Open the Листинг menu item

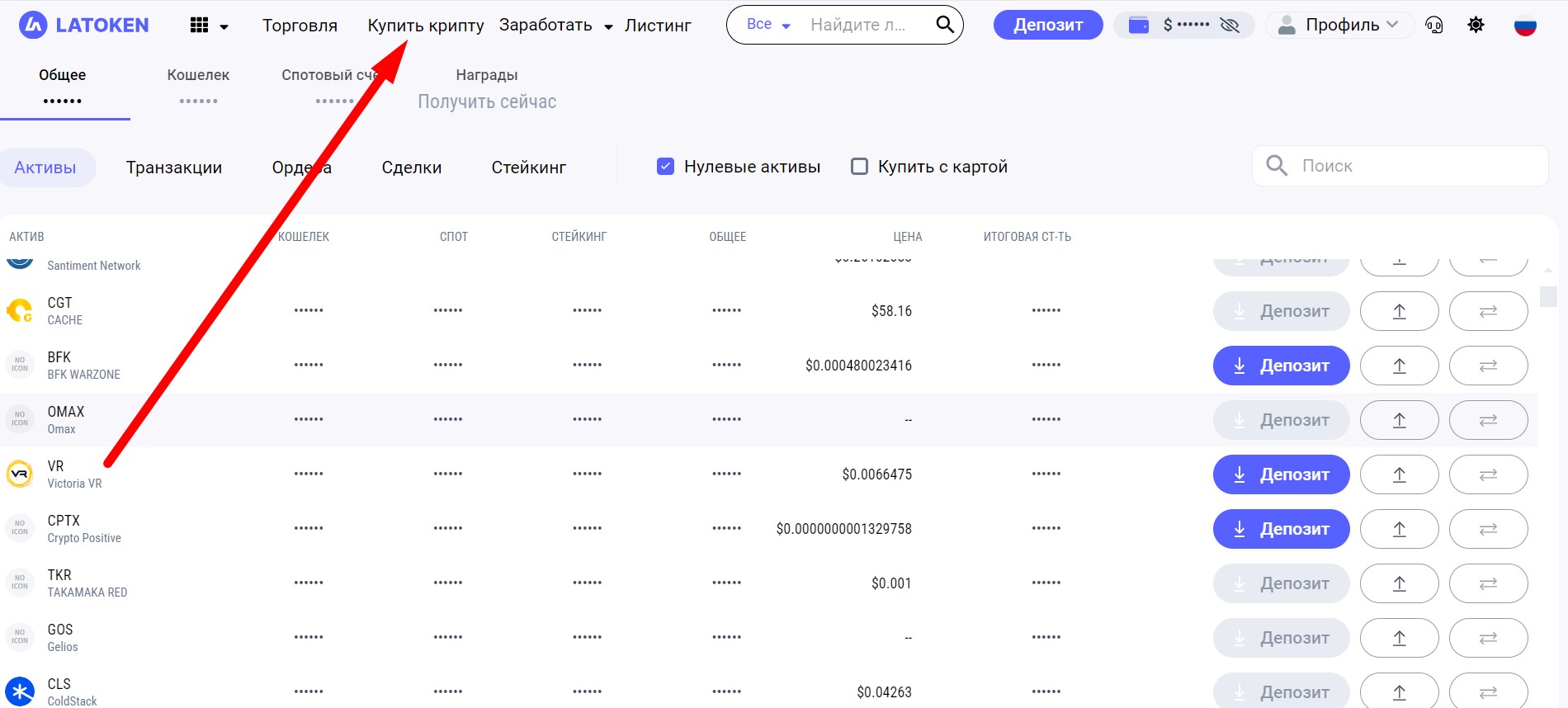tap(658, 26)
